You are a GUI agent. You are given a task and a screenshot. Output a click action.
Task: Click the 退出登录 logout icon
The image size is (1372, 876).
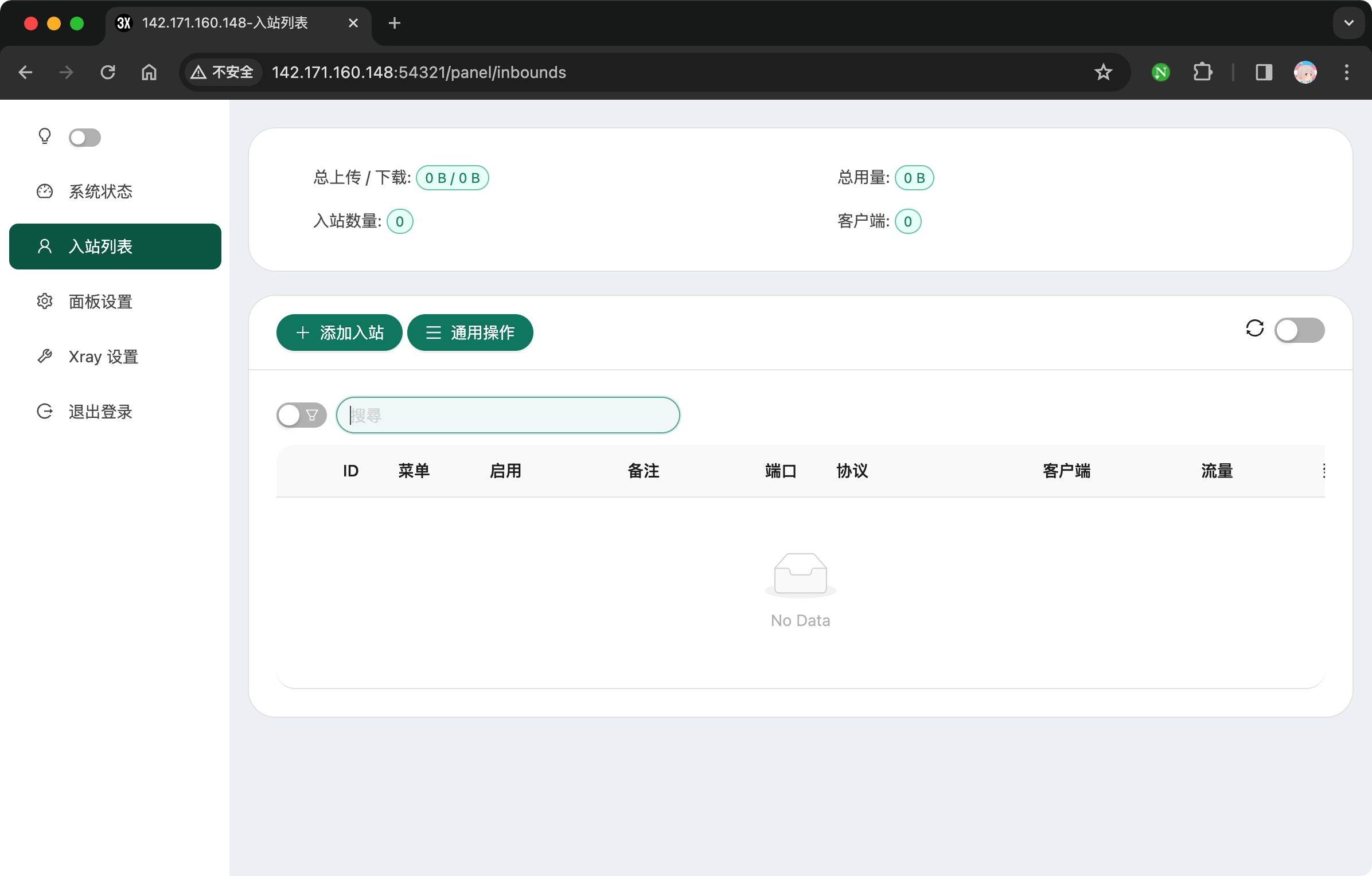pyautogui.click(x=45, y=411)
